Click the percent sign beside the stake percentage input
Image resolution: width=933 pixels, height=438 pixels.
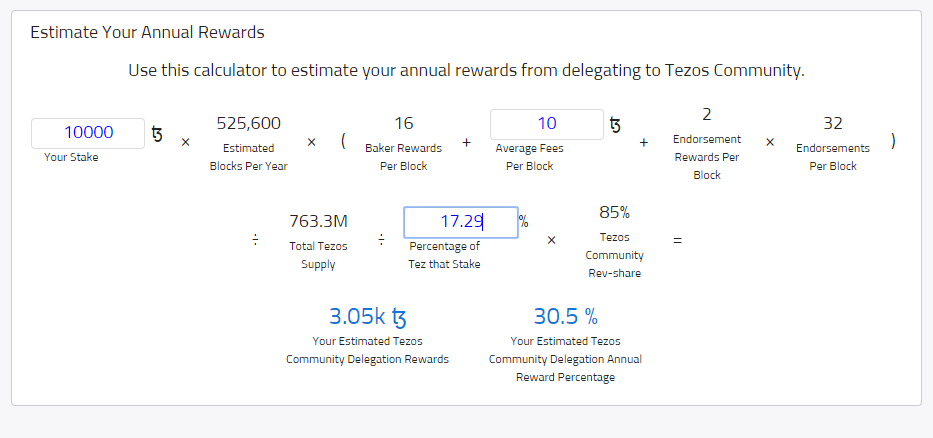pyautogui.click(x=523, y=222)
